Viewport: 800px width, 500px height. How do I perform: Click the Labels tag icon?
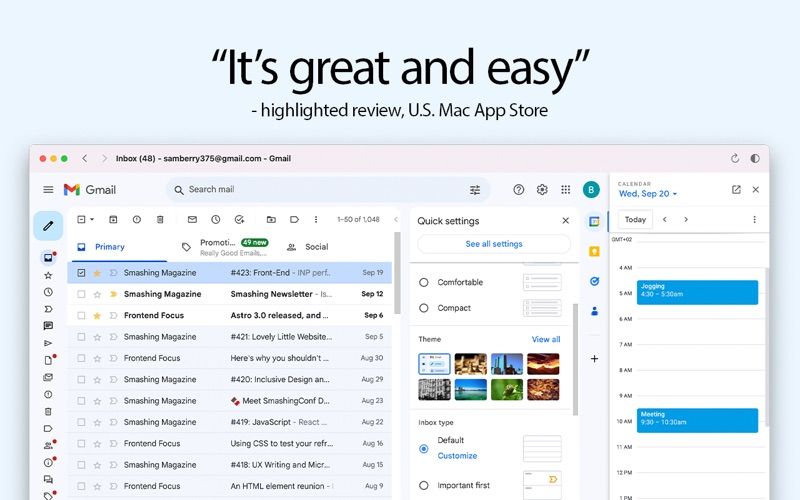tap(294, 219)
